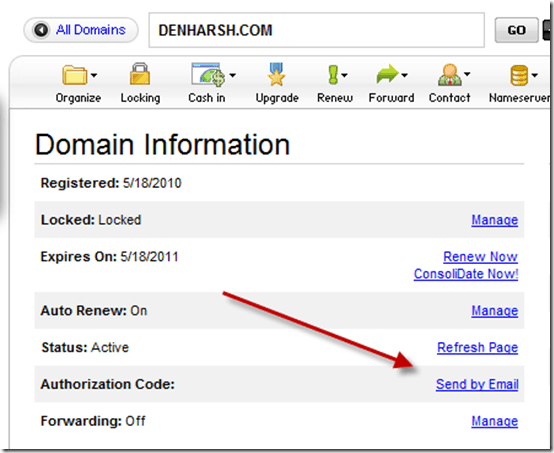
Task: Click the Renew toolbar label
Action: pos(335,98)
